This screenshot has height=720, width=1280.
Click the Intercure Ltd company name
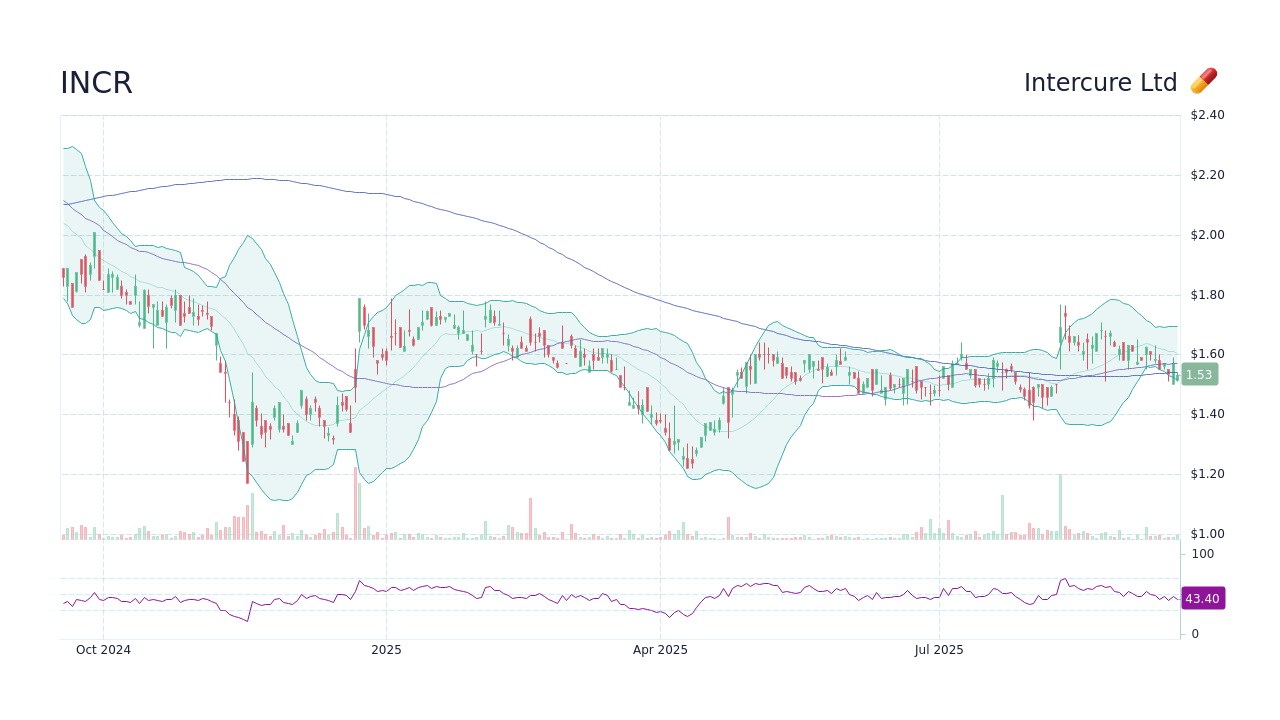pos(1100,83)
